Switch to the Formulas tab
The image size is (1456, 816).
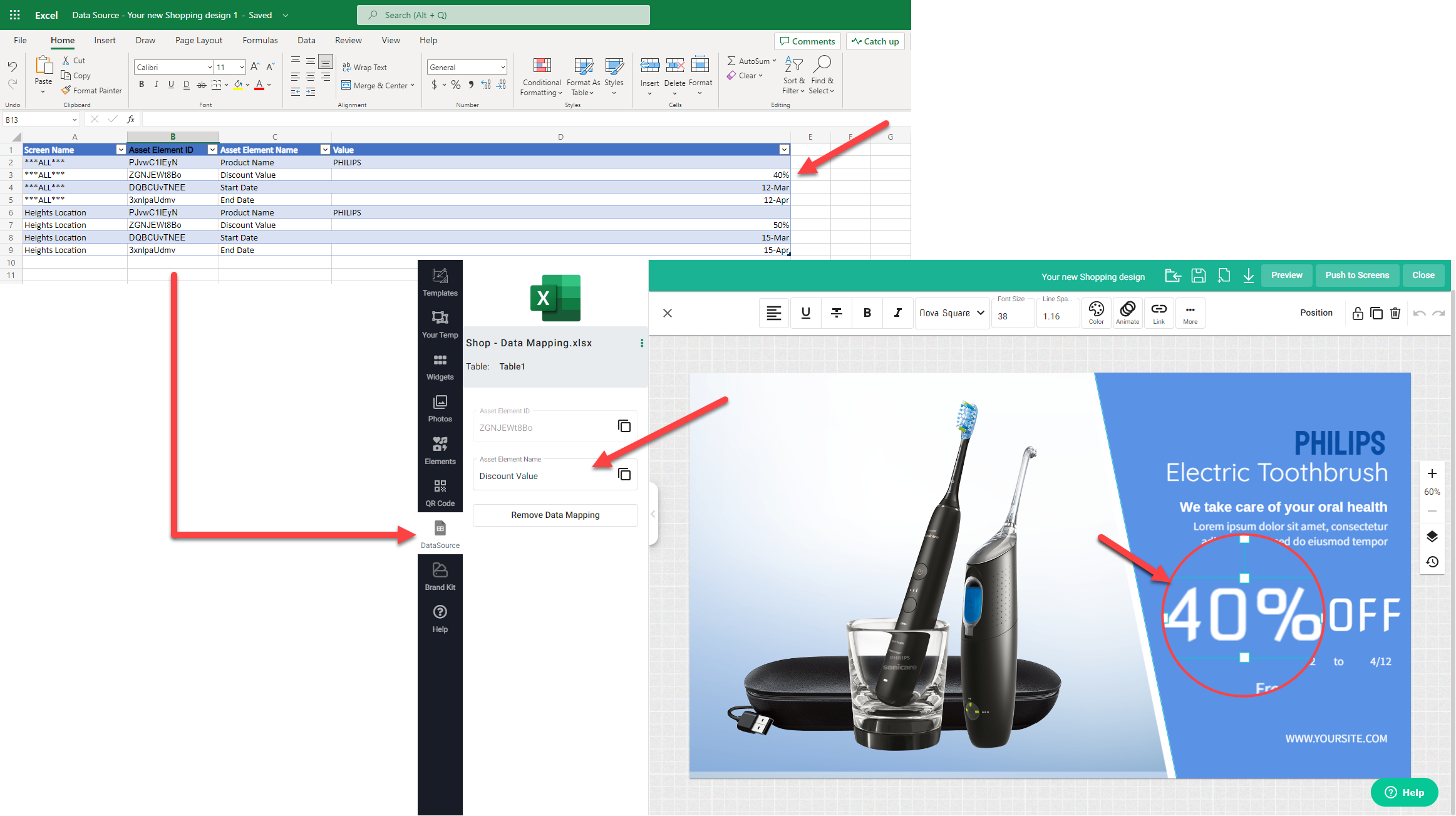tap(260, 40)
